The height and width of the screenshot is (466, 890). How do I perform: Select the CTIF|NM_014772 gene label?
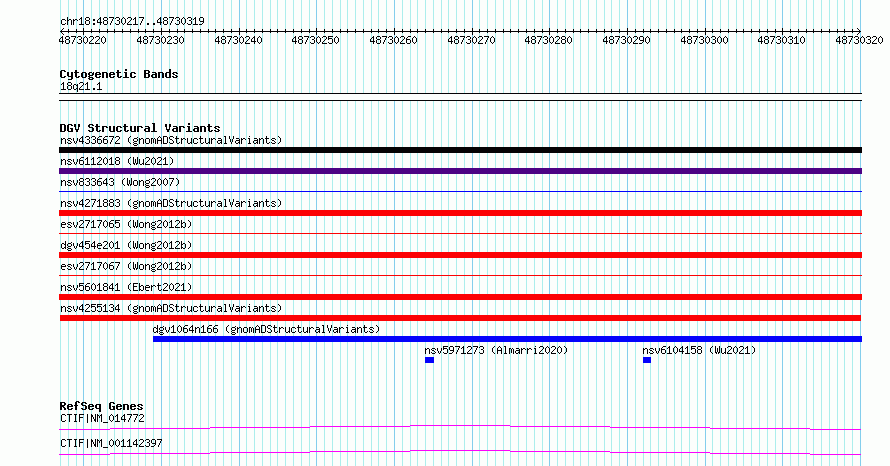tap(102, 418)
